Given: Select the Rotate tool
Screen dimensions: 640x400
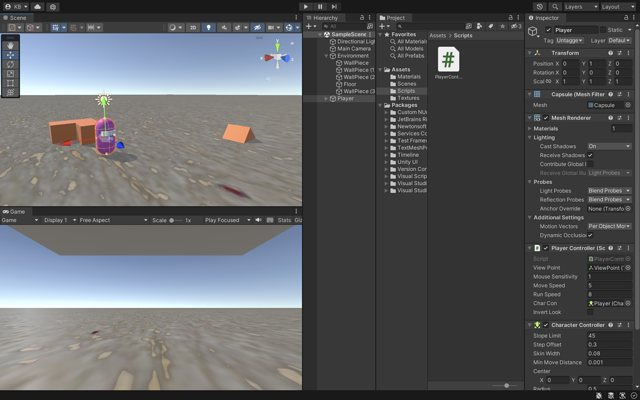Looking at the screenshot, I should pyautogui.click(x=10, y=64).
